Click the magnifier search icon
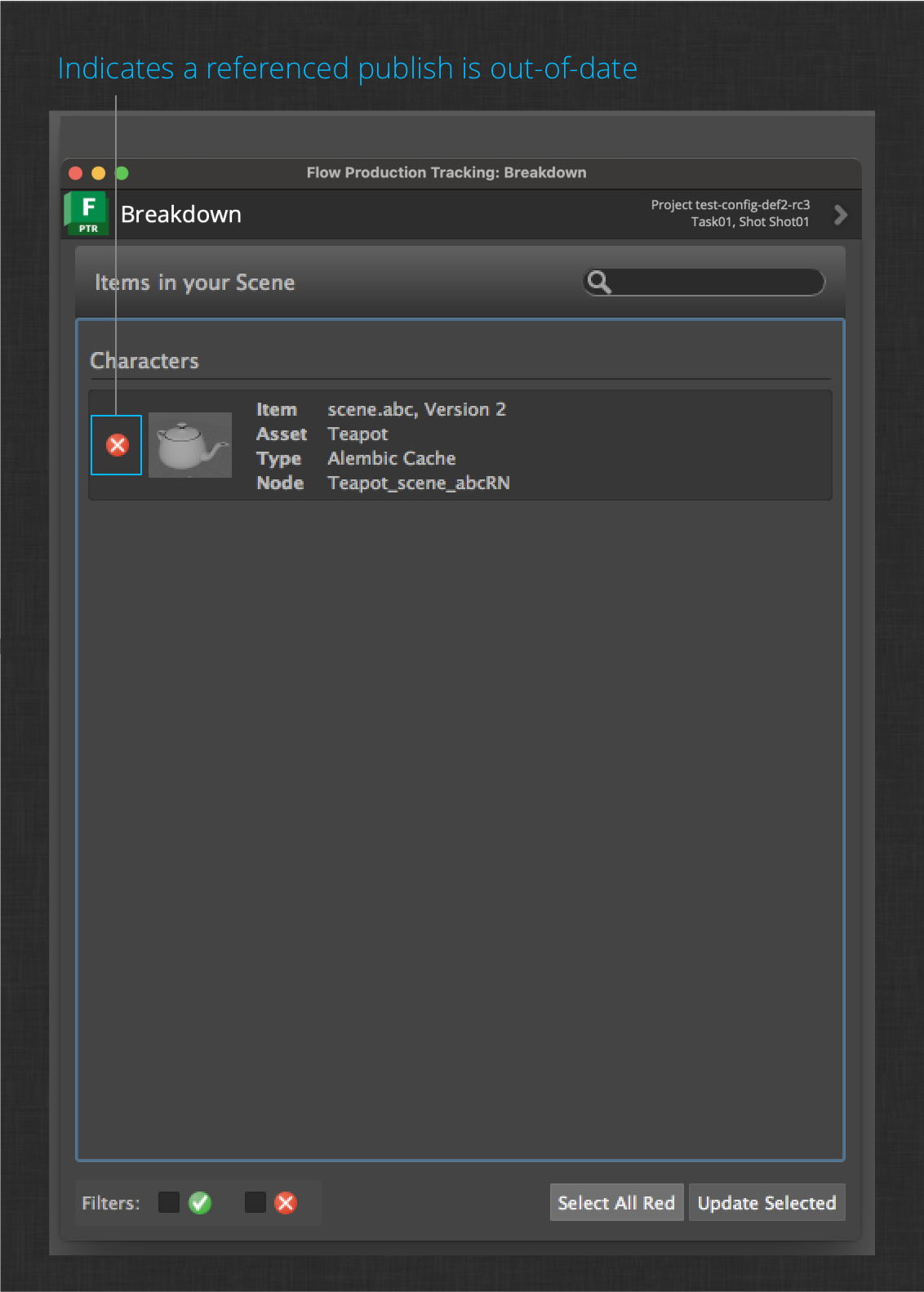 click(599, 283)
